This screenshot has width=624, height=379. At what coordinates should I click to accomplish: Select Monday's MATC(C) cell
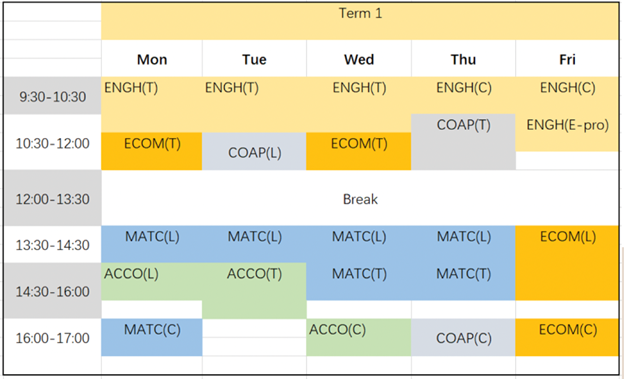(152, 337)
